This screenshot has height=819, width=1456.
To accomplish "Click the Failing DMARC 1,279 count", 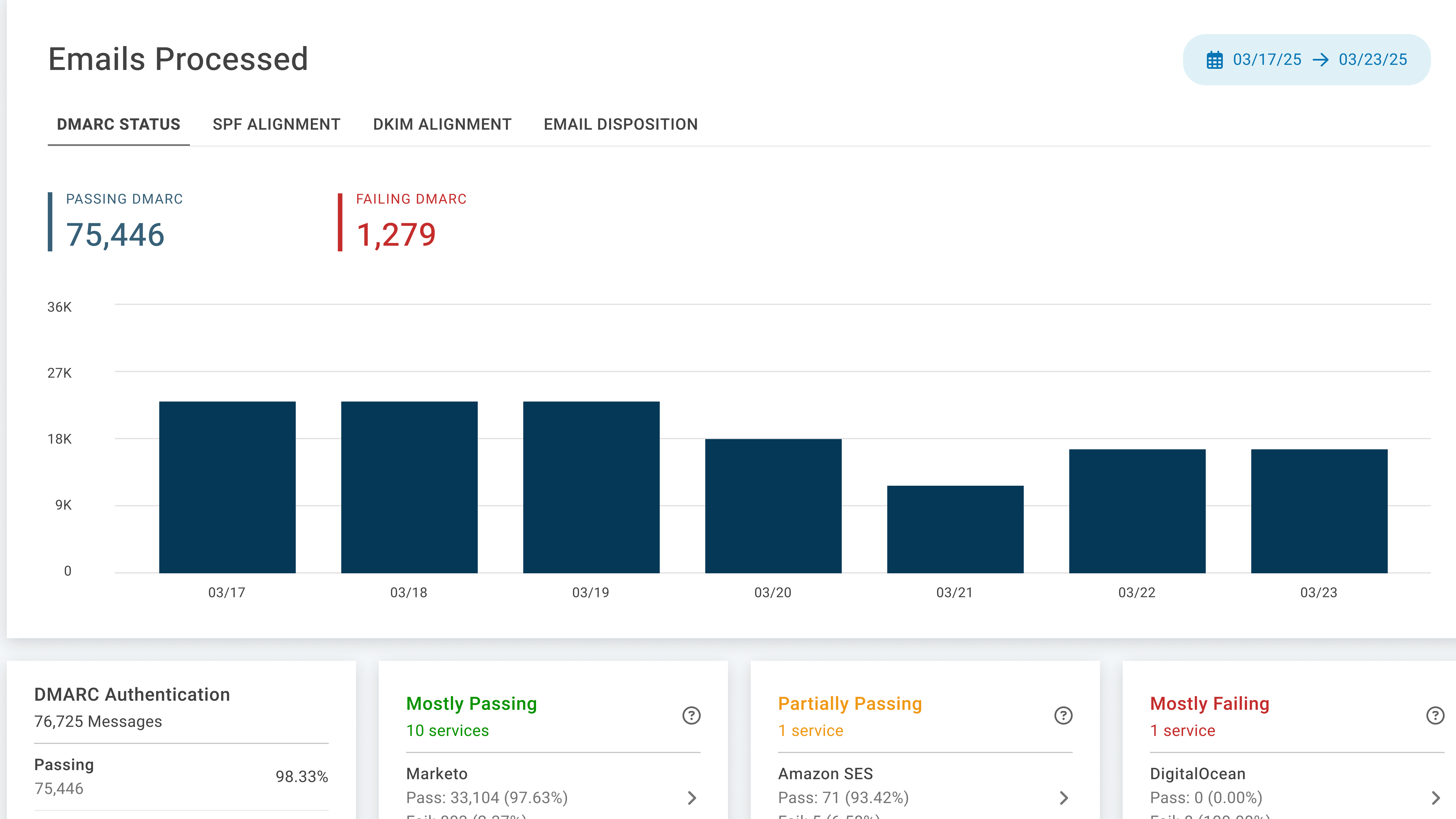I will tap(396, 235).
